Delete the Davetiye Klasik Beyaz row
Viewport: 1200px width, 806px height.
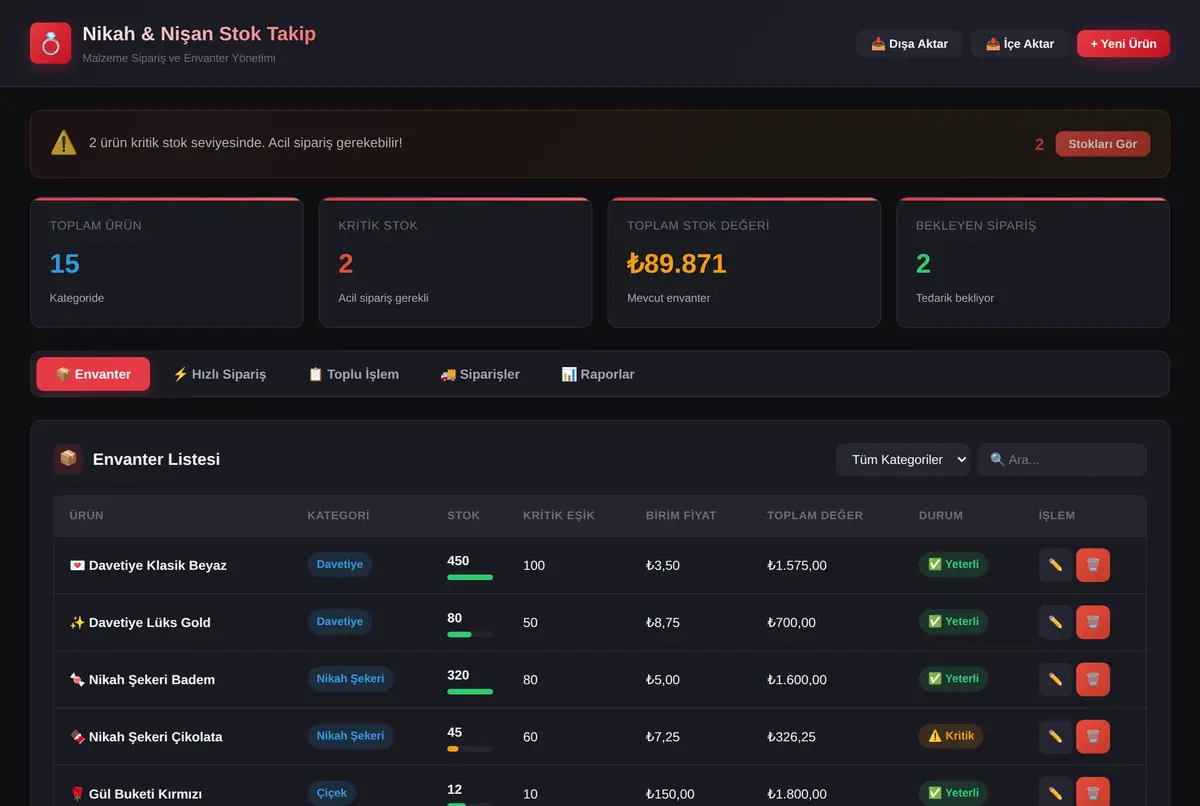pos(1093,565)
